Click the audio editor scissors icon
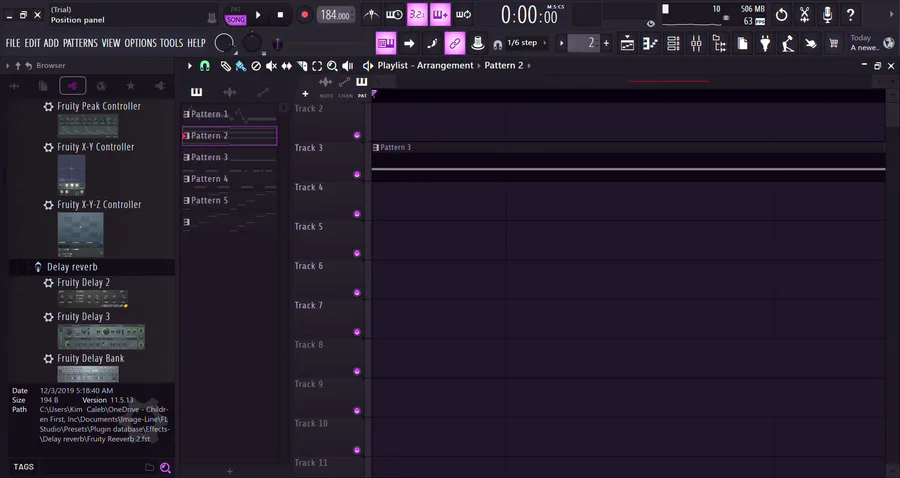 [x=804, y=15]
